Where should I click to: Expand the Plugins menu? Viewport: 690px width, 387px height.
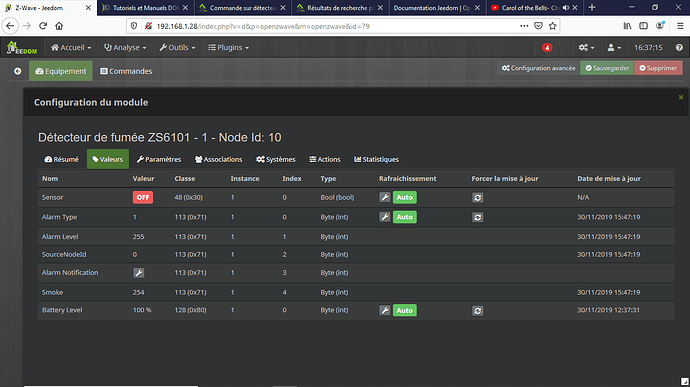pyautogui.click(x=228, y=48)
